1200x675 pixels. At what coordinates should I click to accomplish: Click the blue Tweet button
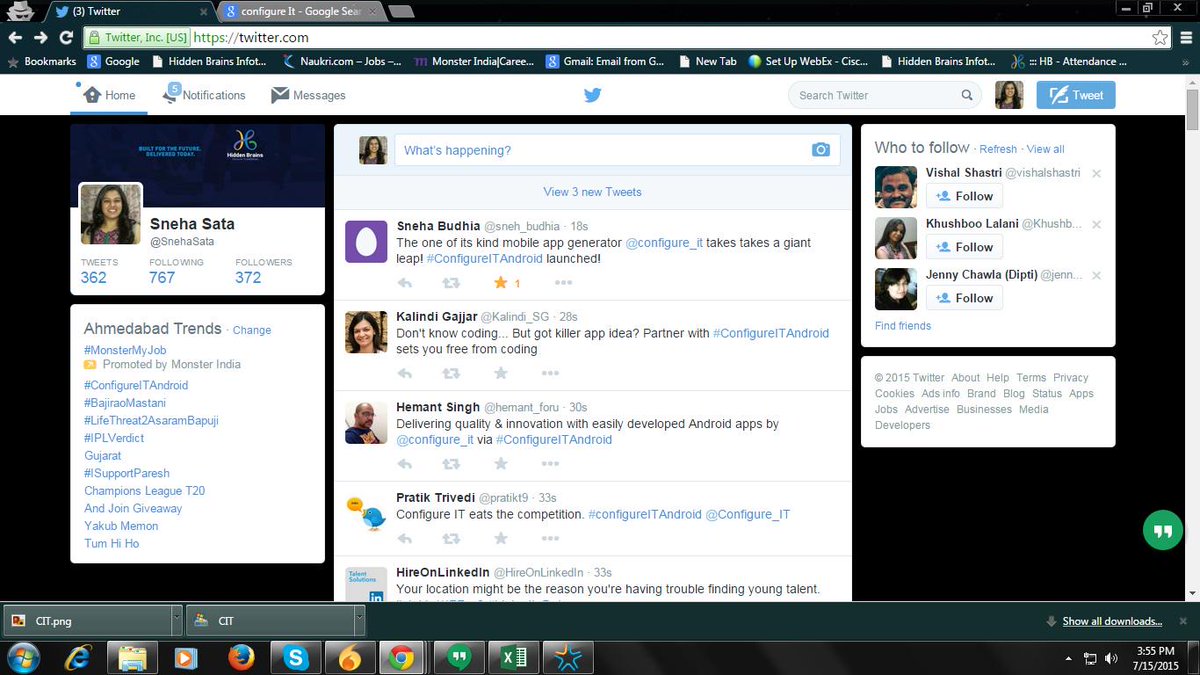click(1076, 95)
